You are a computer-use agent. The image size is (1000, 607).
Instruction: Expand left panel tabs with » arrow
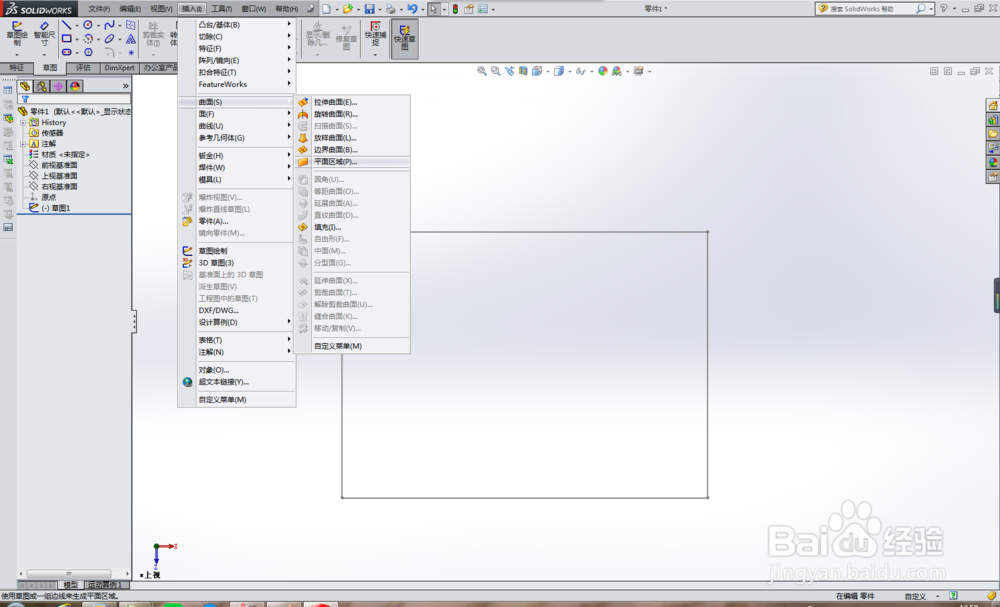click(x=126, y=86)
